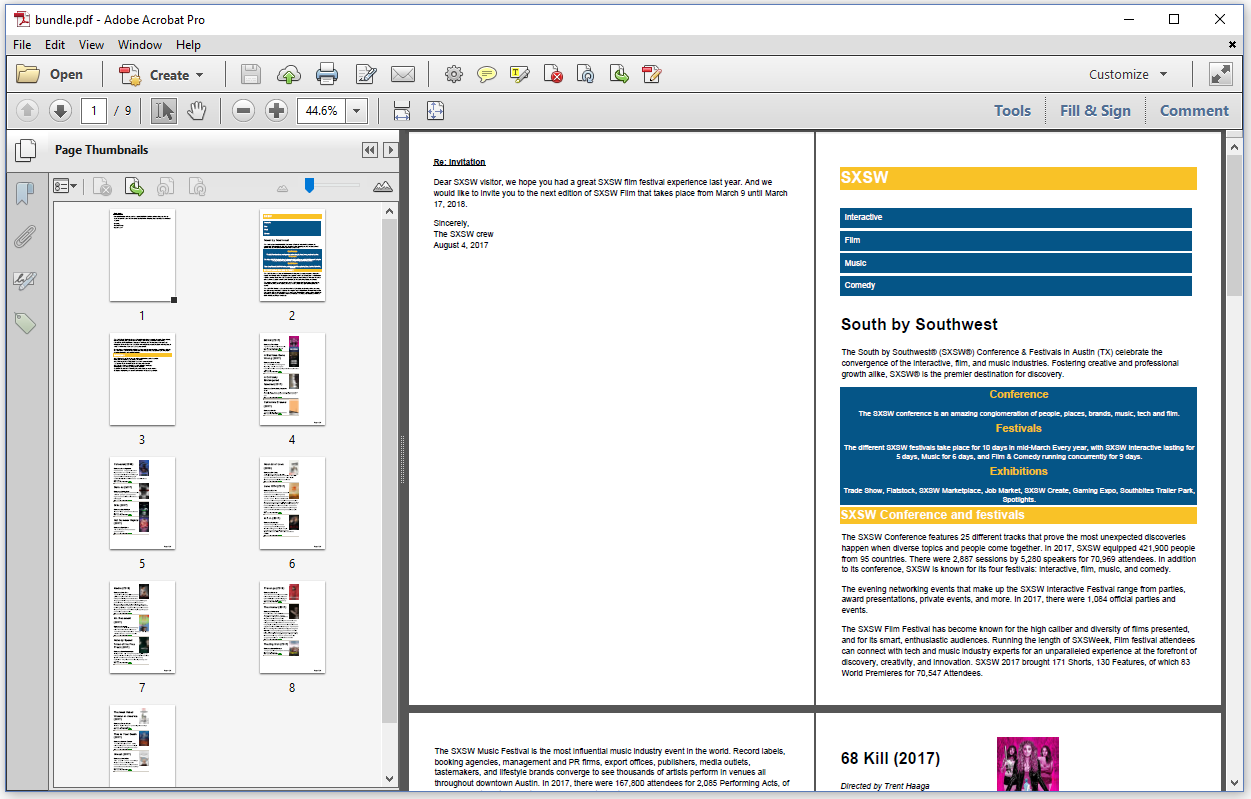This screenshot has width=1251, height=799.
Task: Click the Highlight text tool icon
Action: pos(519,74)
